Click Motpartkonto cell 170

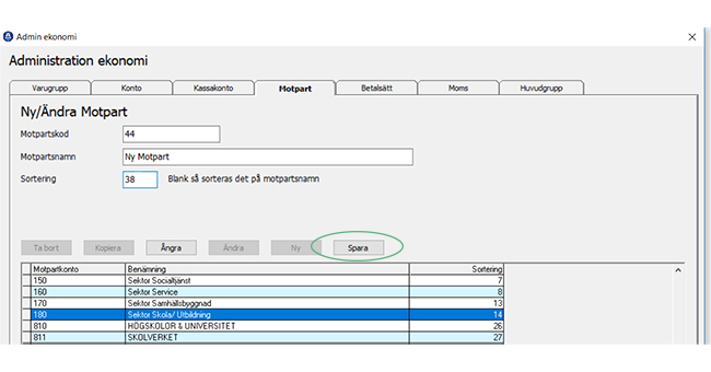click(x=78, y=303)
